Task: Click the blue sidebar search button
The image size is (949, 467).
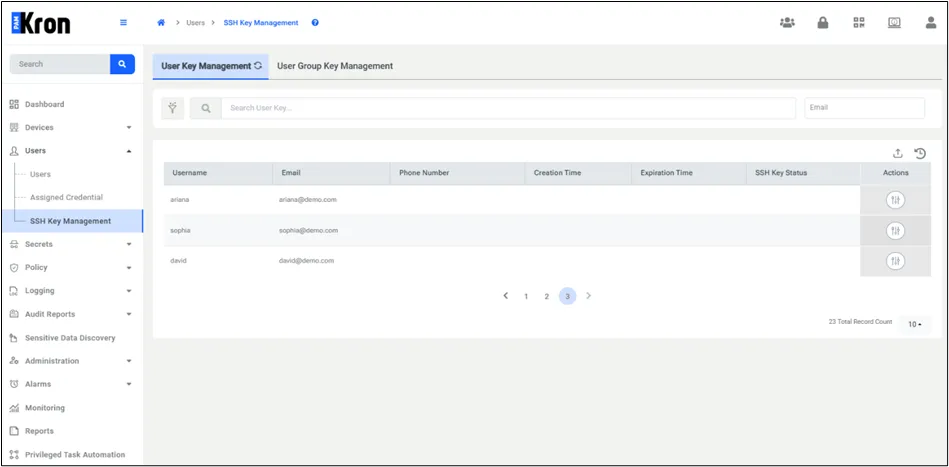Action: pyautogui.click(x=122, y=64)
